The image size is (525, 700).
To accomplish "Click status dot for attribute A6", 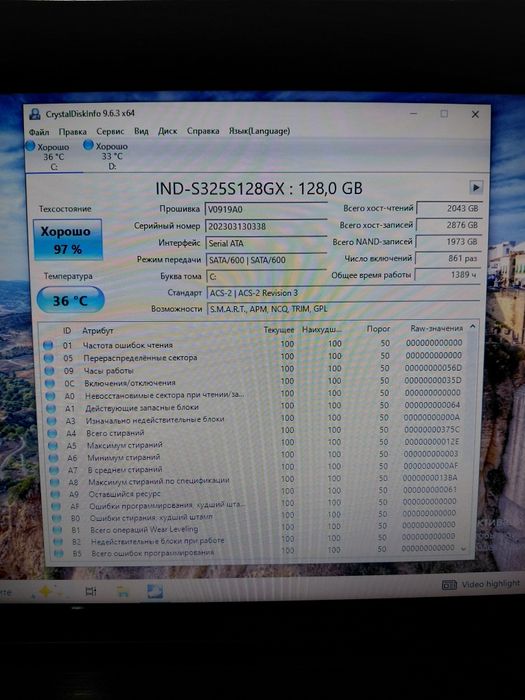I will pyautogui.click(x=53, y=458).
